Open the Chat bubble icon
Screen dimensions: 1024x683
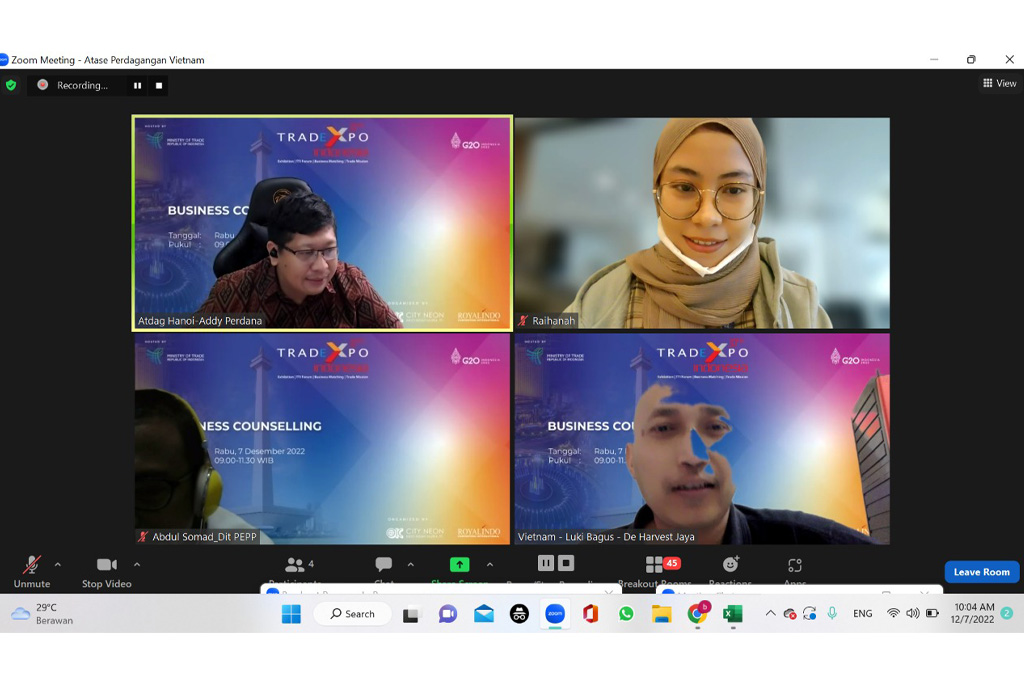pyautogui.click(x=383, y=565)
